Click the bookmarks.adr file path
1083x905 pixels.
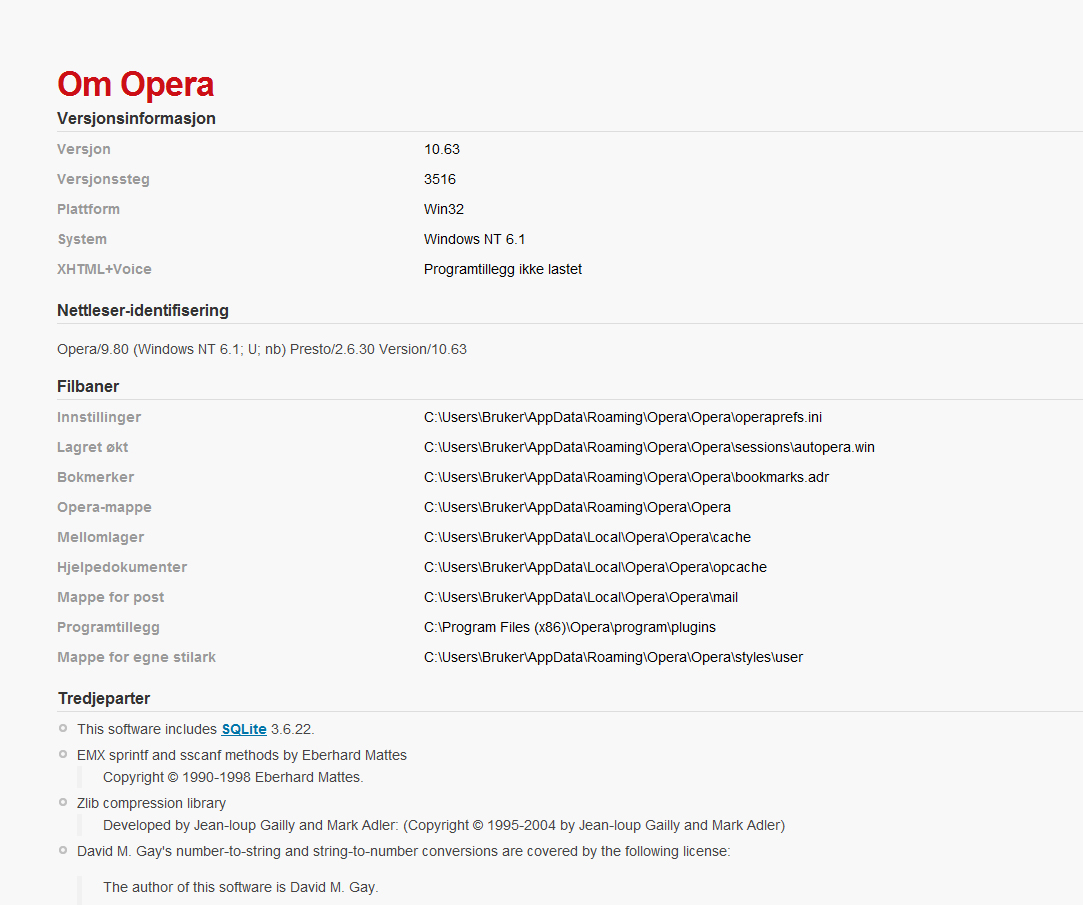click(x=626, y=477)
